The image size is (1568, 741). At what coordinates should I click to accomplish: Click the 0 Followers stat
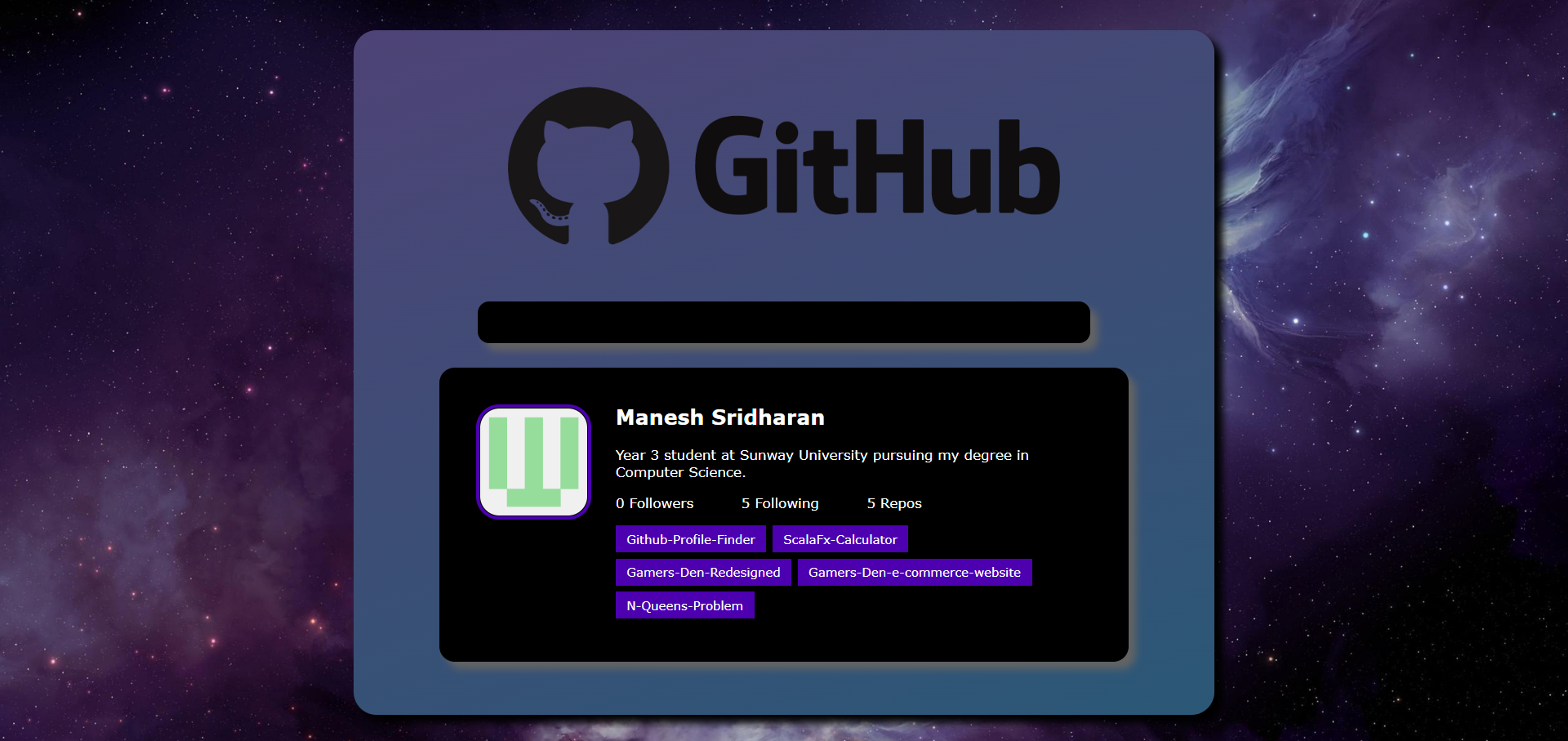[x=654, y=503]
